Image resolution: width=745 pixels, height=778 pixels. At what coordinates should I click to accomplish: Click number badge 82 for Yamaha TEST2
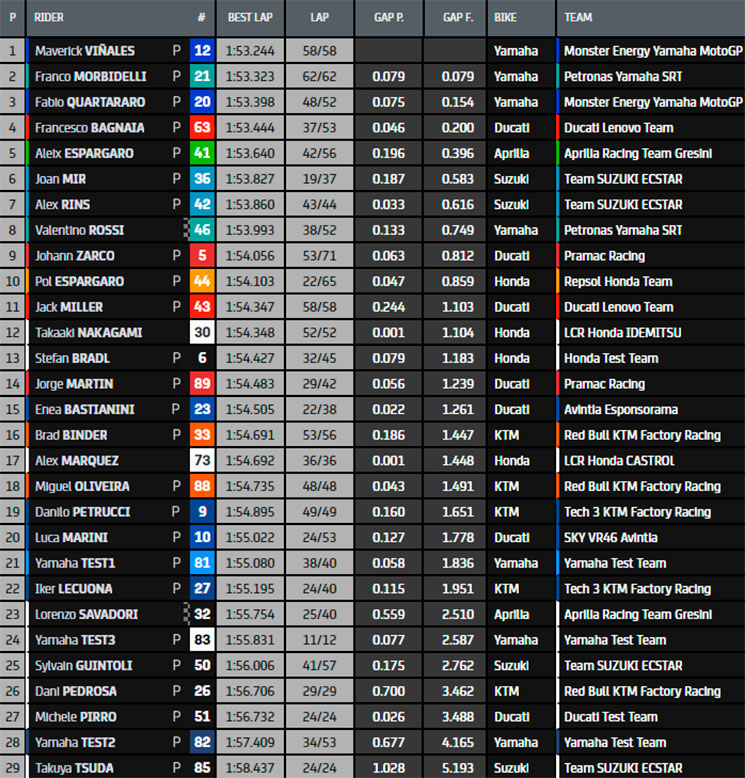202,742
